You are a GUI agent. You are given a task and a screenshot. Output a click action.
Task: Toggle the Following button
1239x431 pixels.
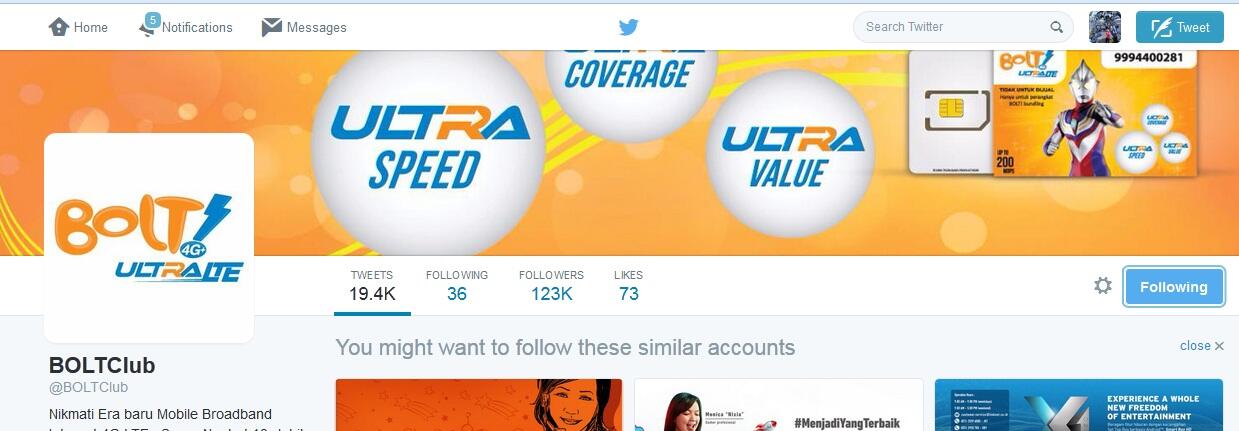tap(1174, 286)
